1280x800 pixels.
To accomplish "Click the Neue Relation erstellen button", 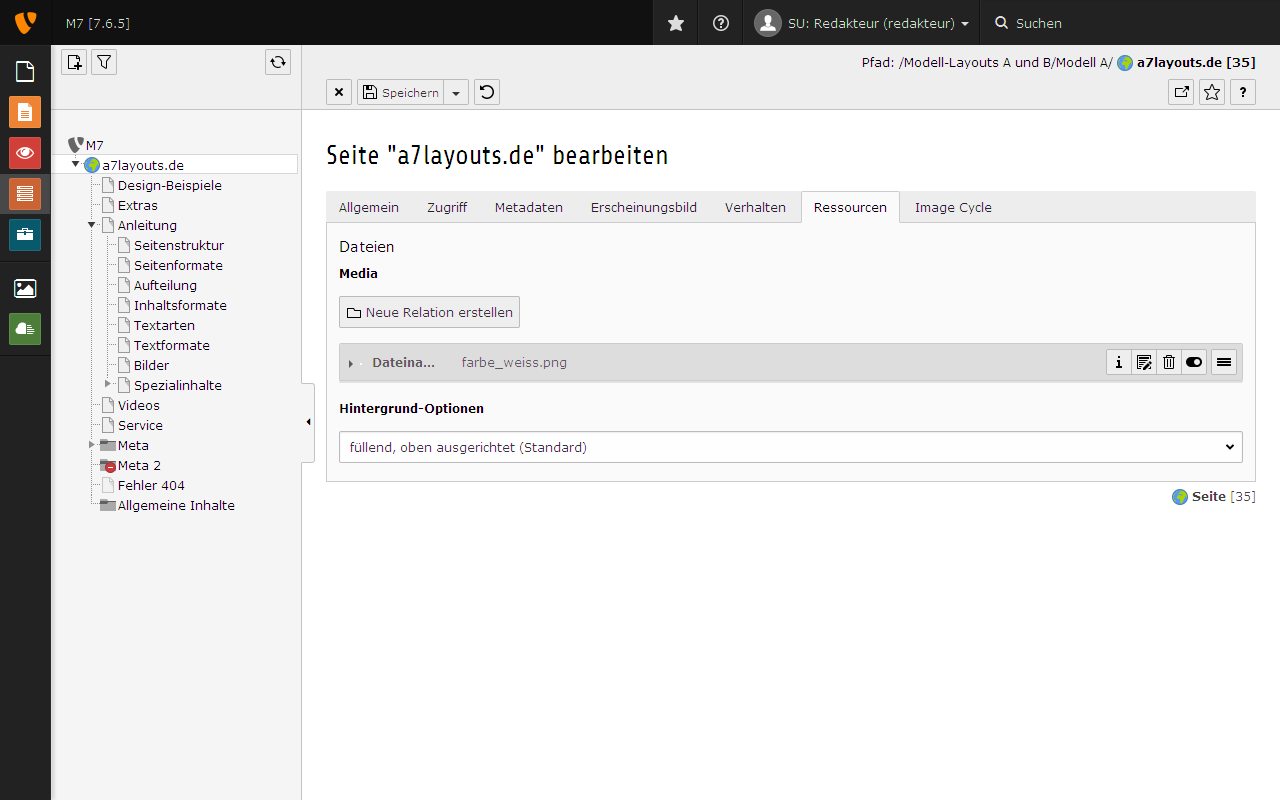I will click(x=429, y=312).
